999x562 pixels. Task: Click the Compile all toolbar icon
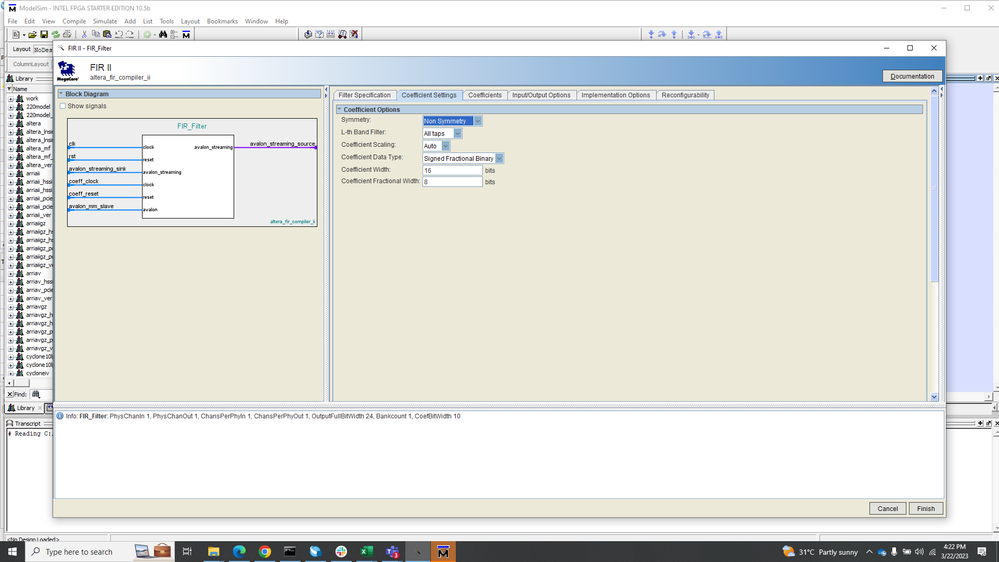coord(319,34)
